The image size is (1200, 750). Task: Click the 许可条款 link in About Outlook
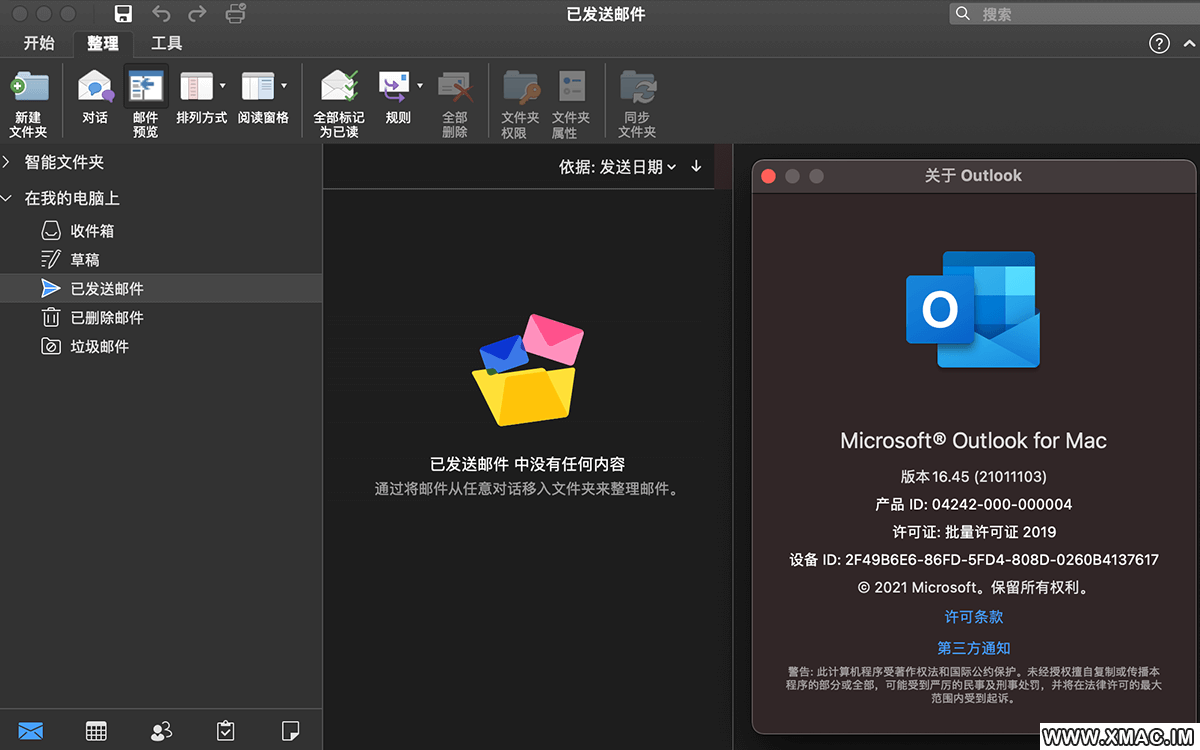[974, 617]
